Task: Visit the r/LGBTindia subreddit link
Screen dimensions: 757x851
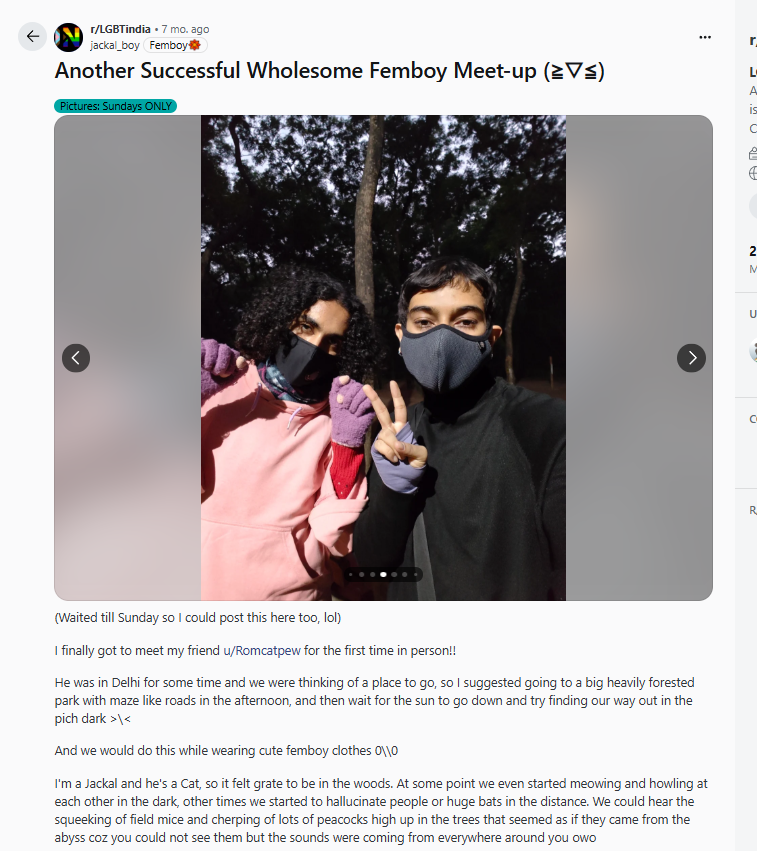Action: coord(120,29)
